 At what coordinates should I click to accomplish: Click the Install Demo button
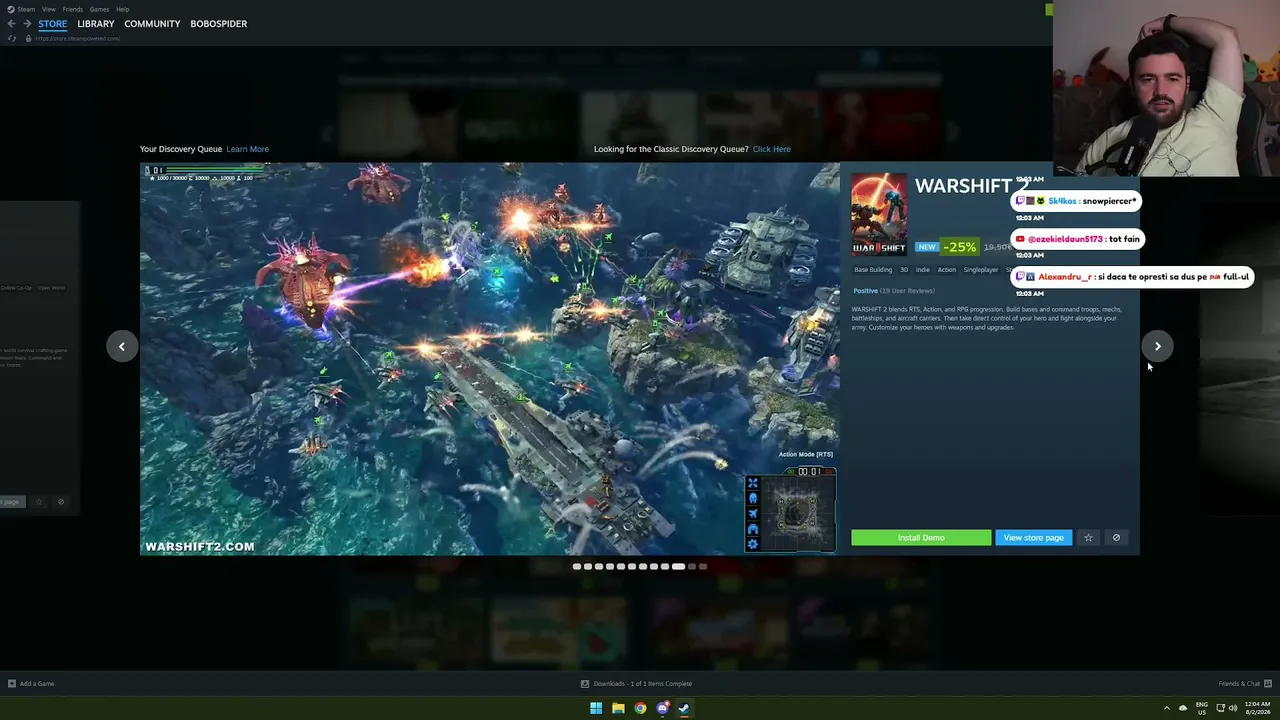click(x=921, y=538)
